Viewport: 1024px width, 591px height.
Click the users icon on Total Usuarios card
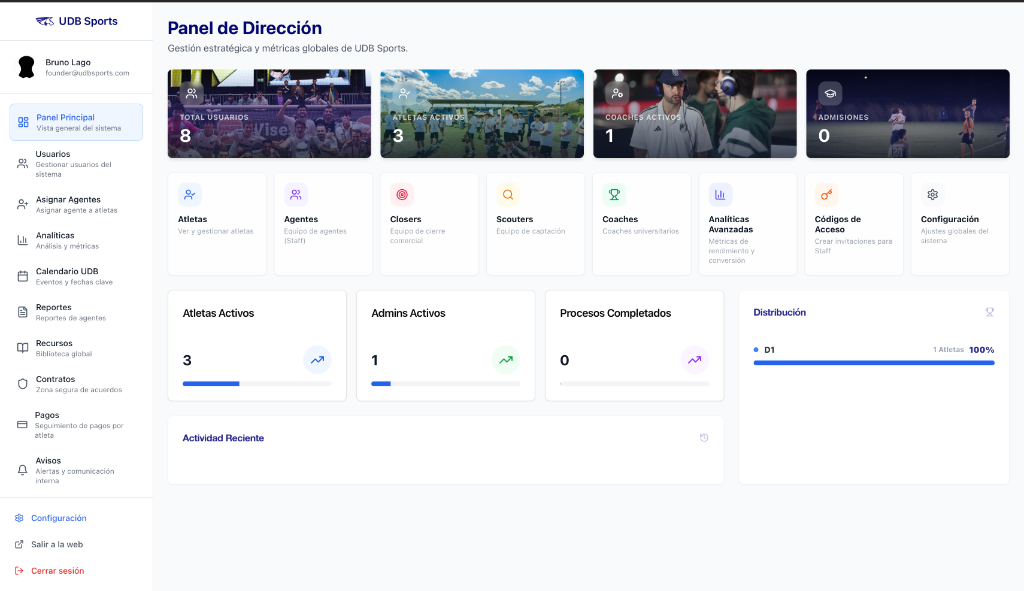191,93
